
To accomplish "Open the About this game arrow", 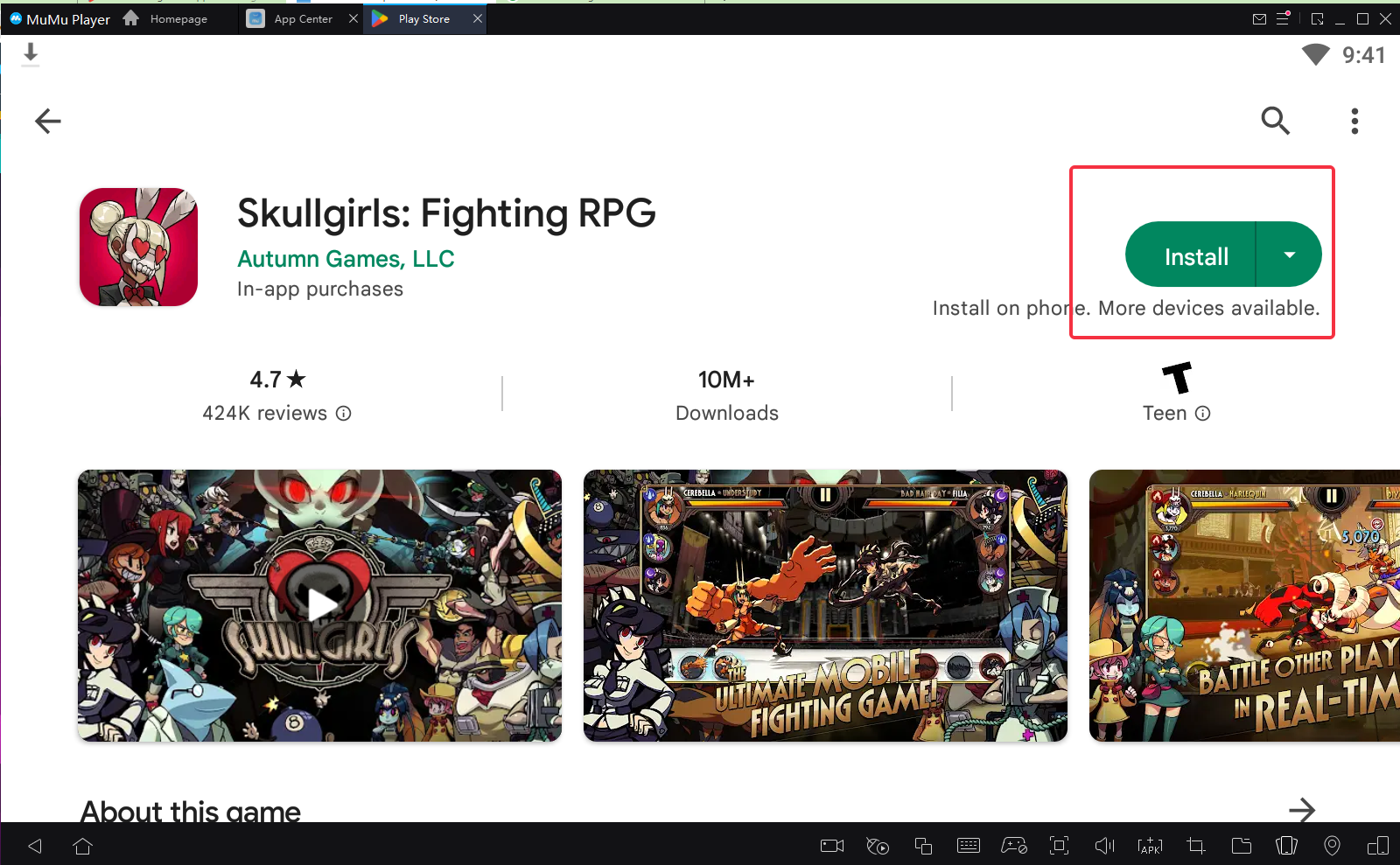I will [x=1302, y=810].
